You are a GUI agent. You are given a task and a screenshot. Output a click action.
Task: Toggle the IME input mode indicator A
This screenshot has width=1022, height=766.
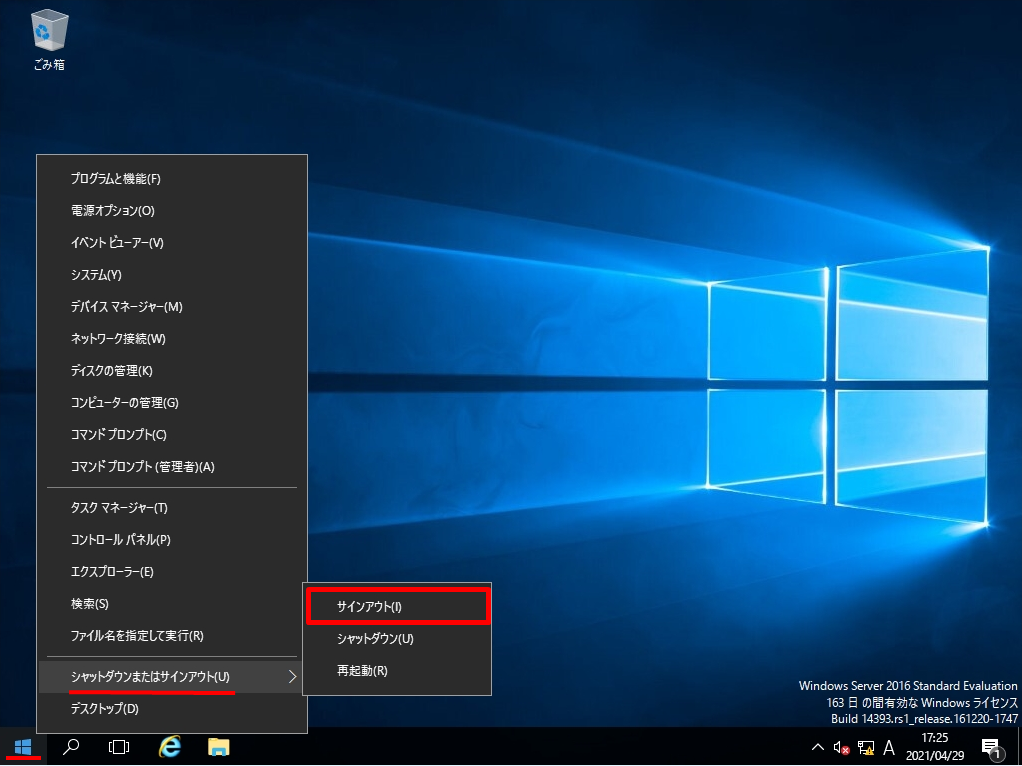(x=888, y=747)
